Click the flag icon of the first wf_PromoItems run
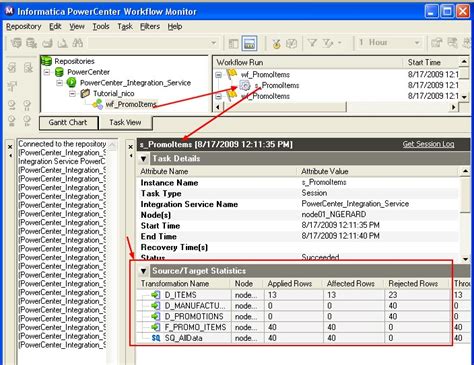This screenshot has height=365, width=474. pos(232,74)
